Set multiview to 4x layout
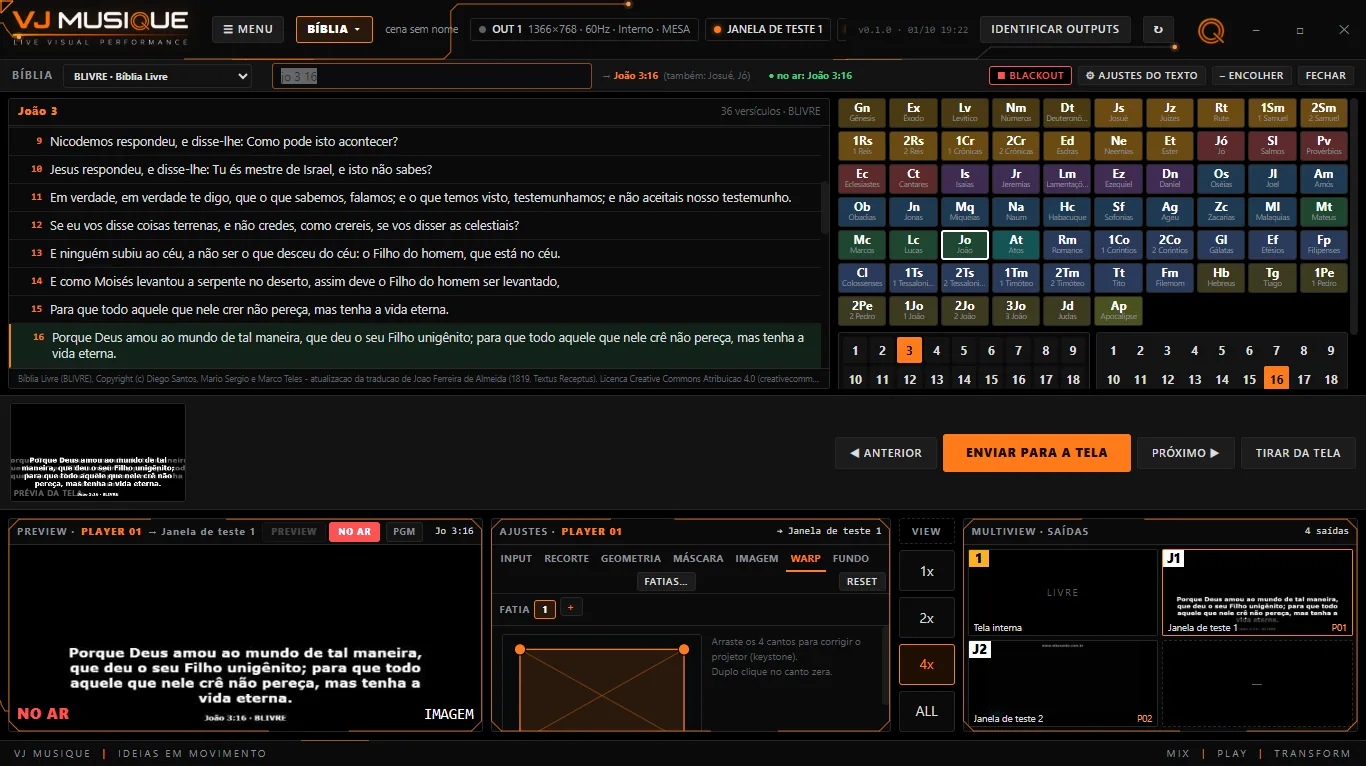 click(927, 665)
